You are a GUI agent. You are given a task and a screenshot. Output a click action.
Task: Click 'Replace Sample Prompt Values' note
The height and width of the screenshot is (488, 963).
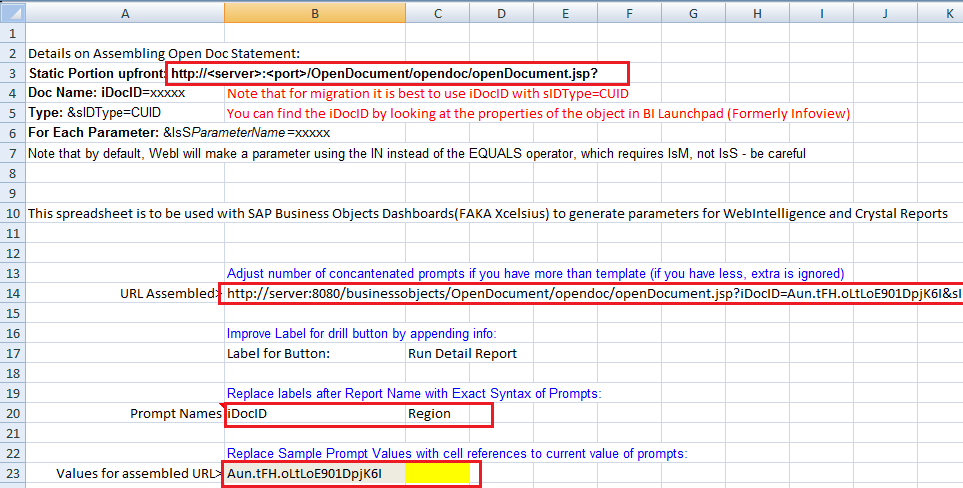click(457, 454)
